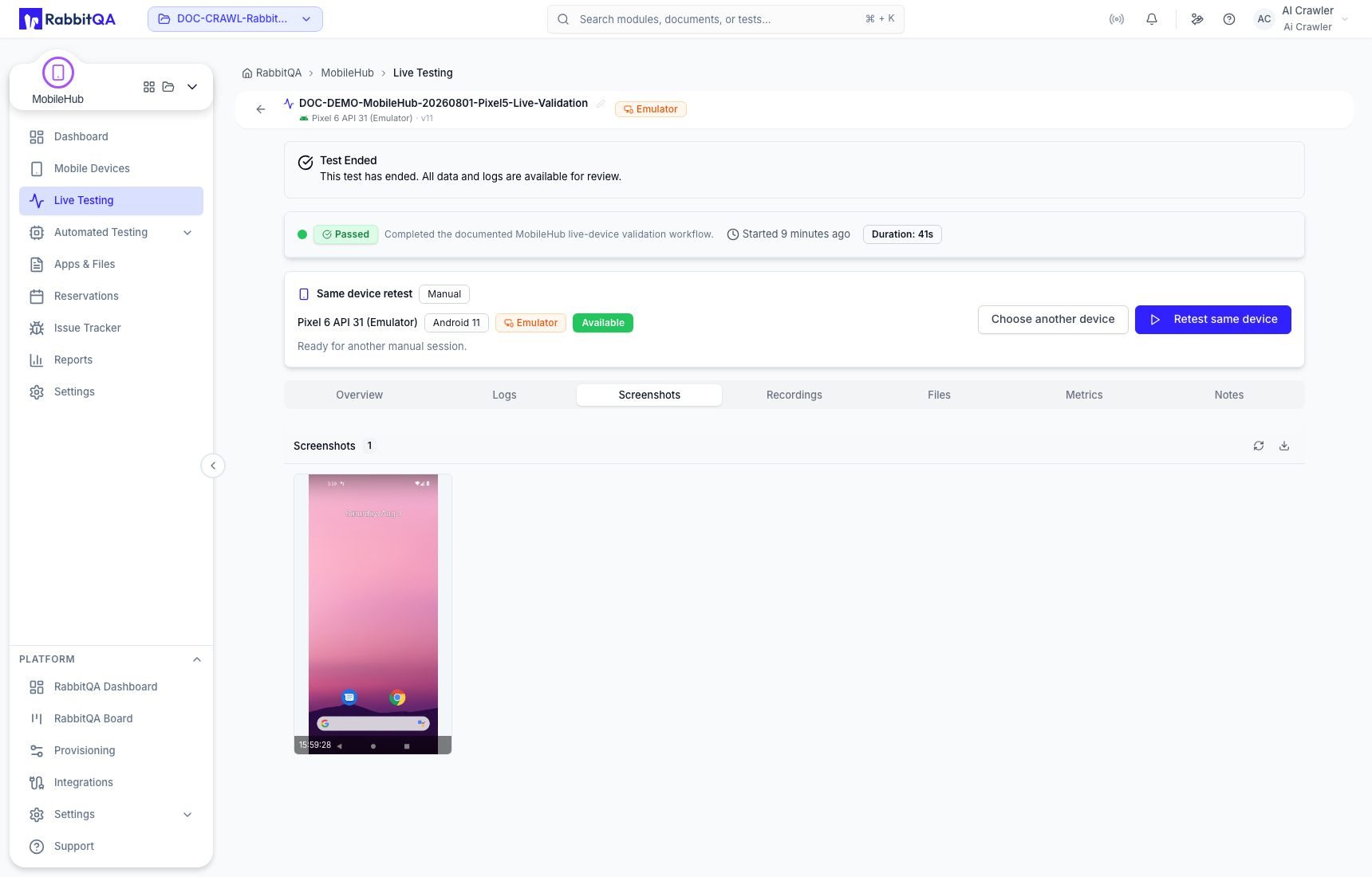Collapse the sidebar with the chevron button
Viewport: 1372px width, 877px height.
coord(213,466)
